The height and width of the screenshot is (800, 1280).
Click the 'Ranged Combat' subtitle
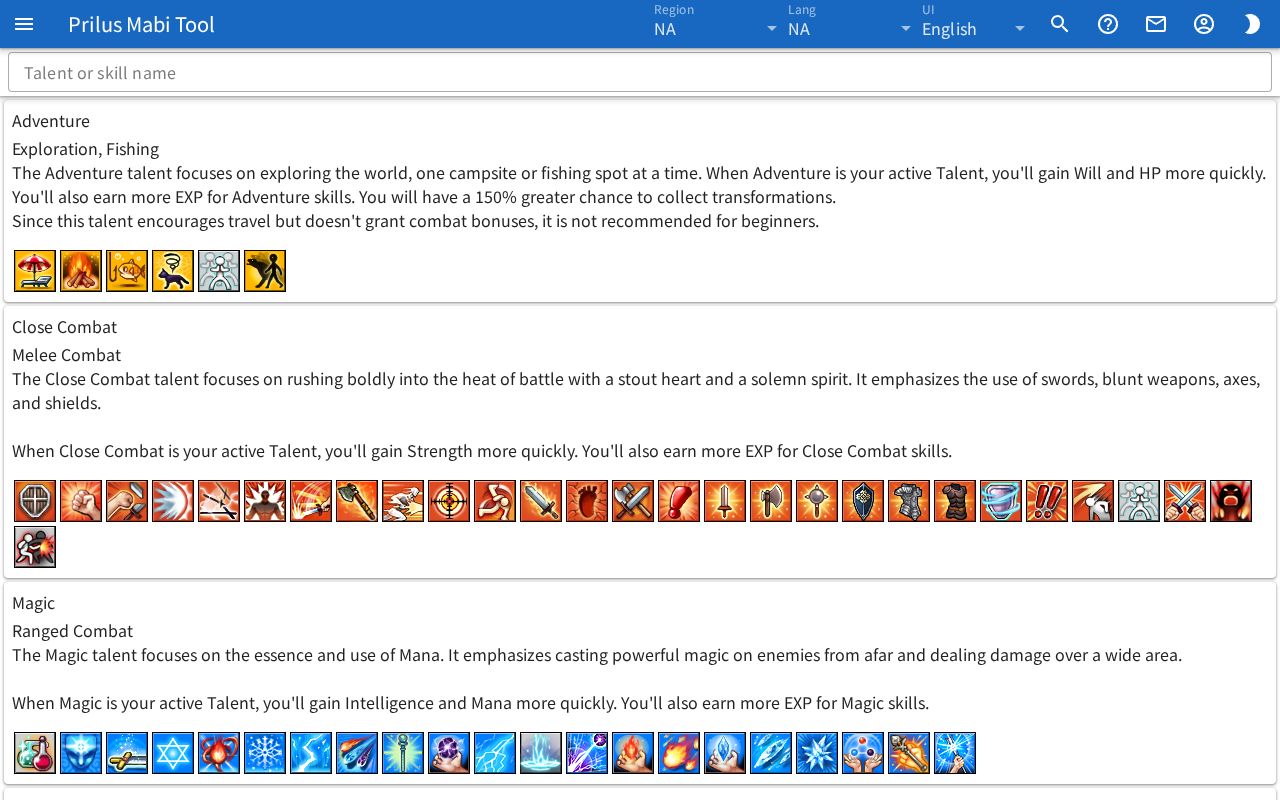pos(72,631)
